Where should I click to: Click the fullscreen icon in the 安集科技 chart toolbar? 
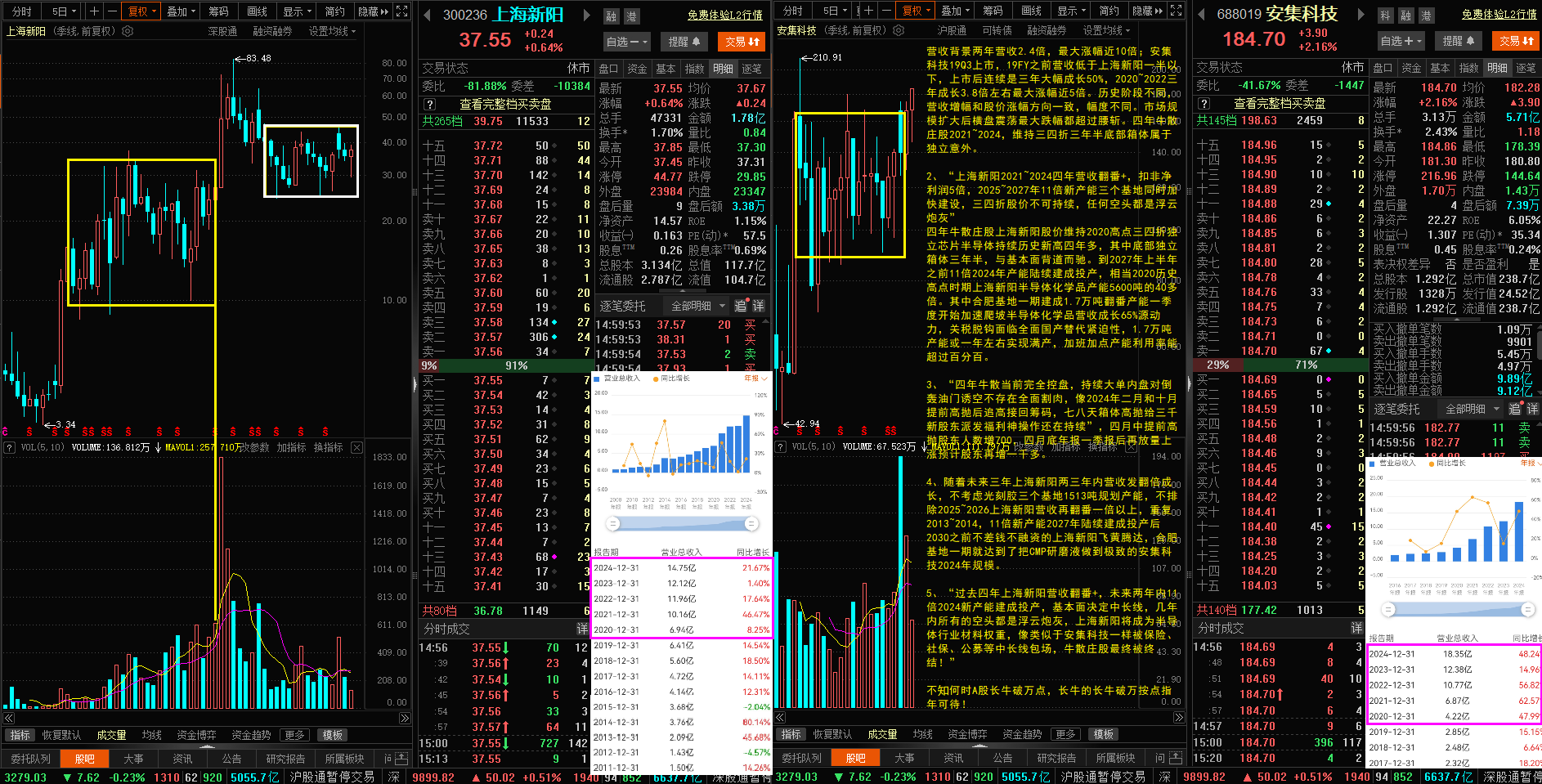coord(1175,11)
